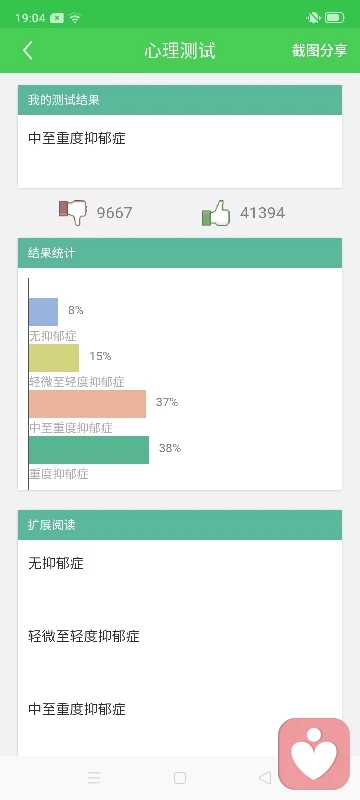Image resolution: width=360 pixels, height=800 pixels.
Task: Tap the muted bell status icon
Action: tap(313, 18)
